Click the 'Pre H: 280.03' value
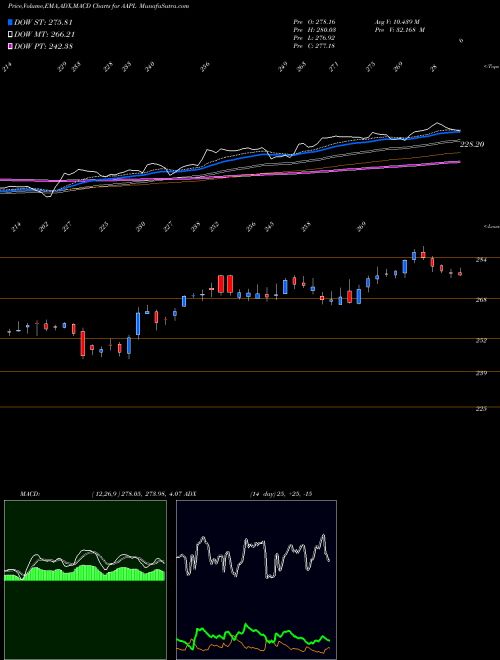Image resolution: width=500 pixels, height=660 pixels. [314, 30]
